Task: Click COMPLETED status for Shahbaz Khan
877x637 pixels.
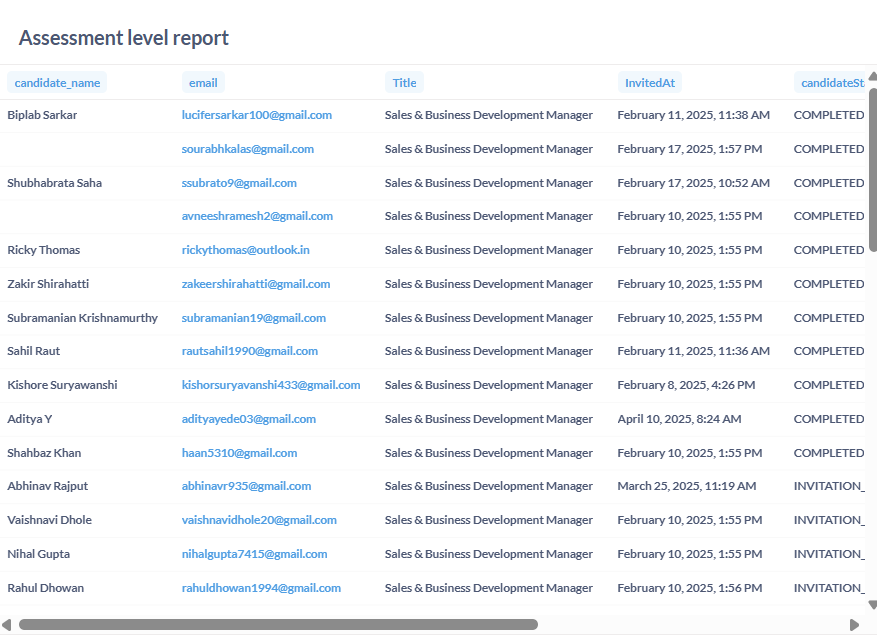Action: click(829, 454)
